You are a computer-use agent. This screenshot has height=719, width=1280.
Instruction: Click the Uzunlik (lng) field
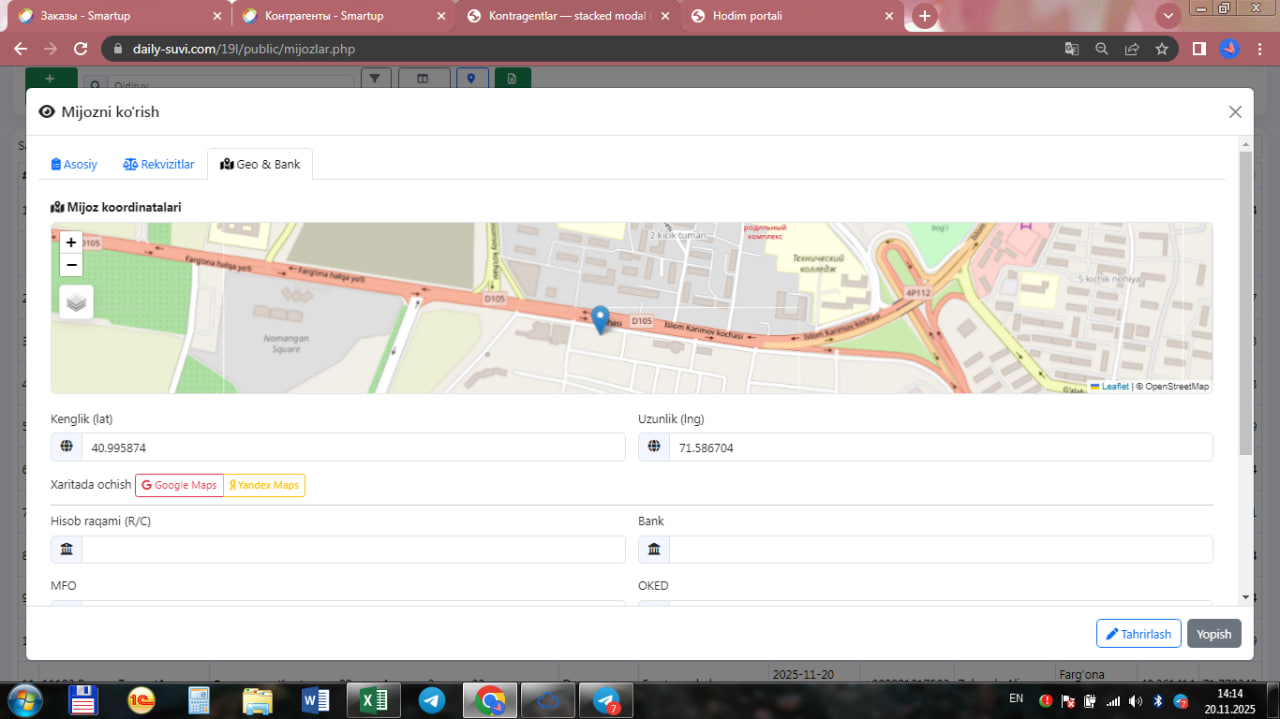pos(940,448)
